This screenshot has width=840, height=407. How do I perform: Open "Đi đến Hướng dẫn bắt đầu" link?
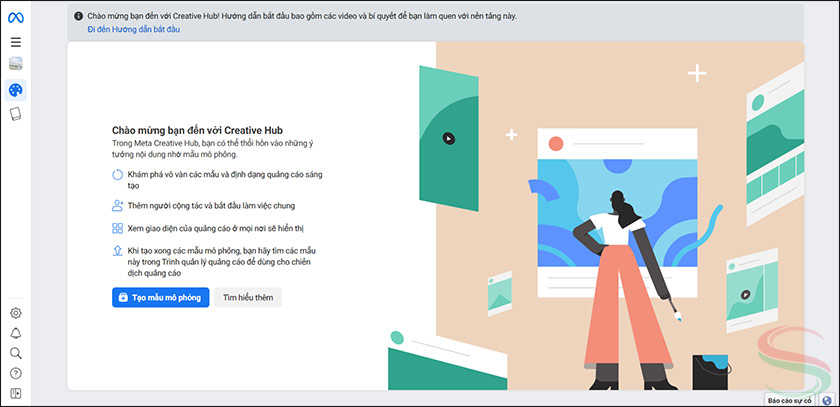134,29
